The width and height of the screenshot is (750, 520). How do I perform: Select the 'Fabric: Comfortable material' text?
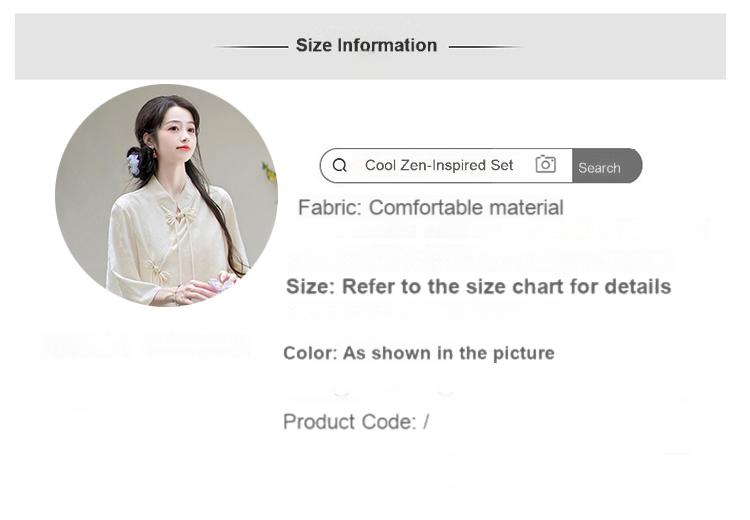(x=430, y=208)
